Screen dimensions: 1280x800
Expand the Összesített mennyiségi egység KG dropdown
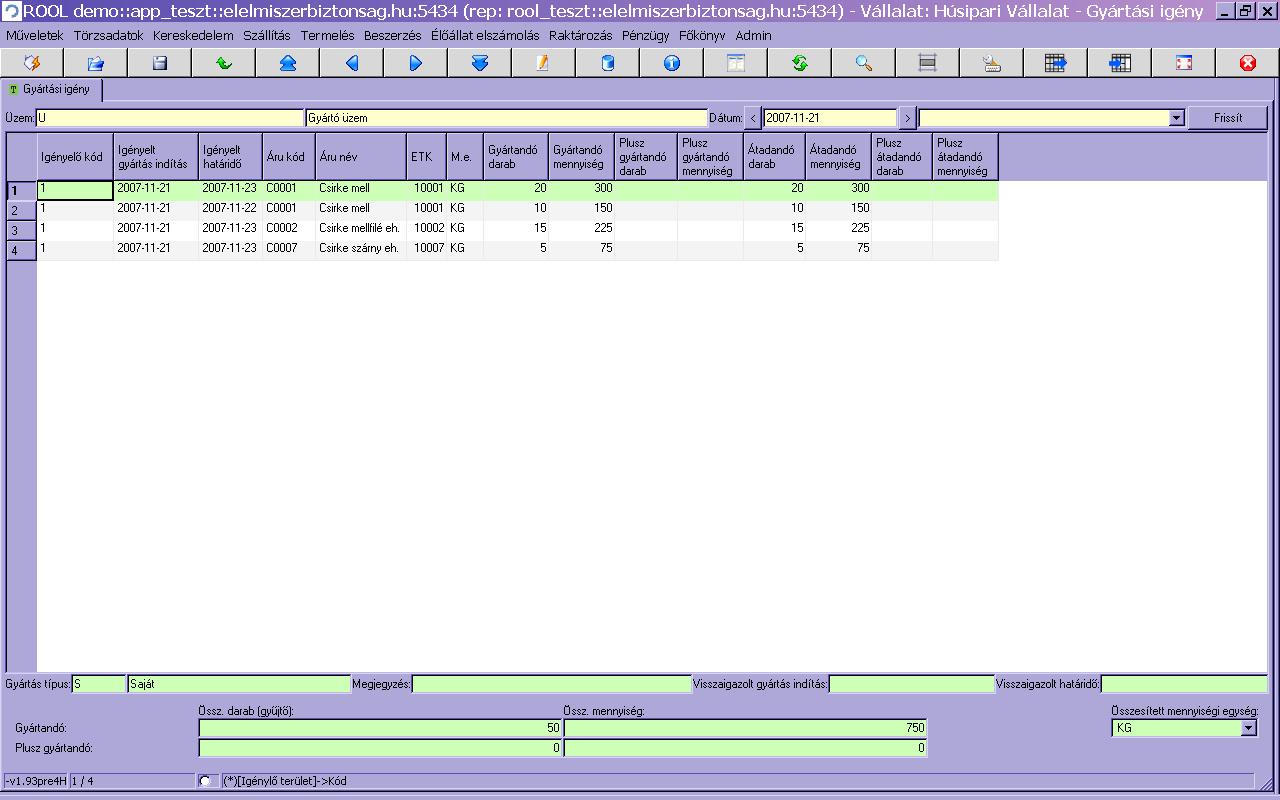tap(1248, 728)
